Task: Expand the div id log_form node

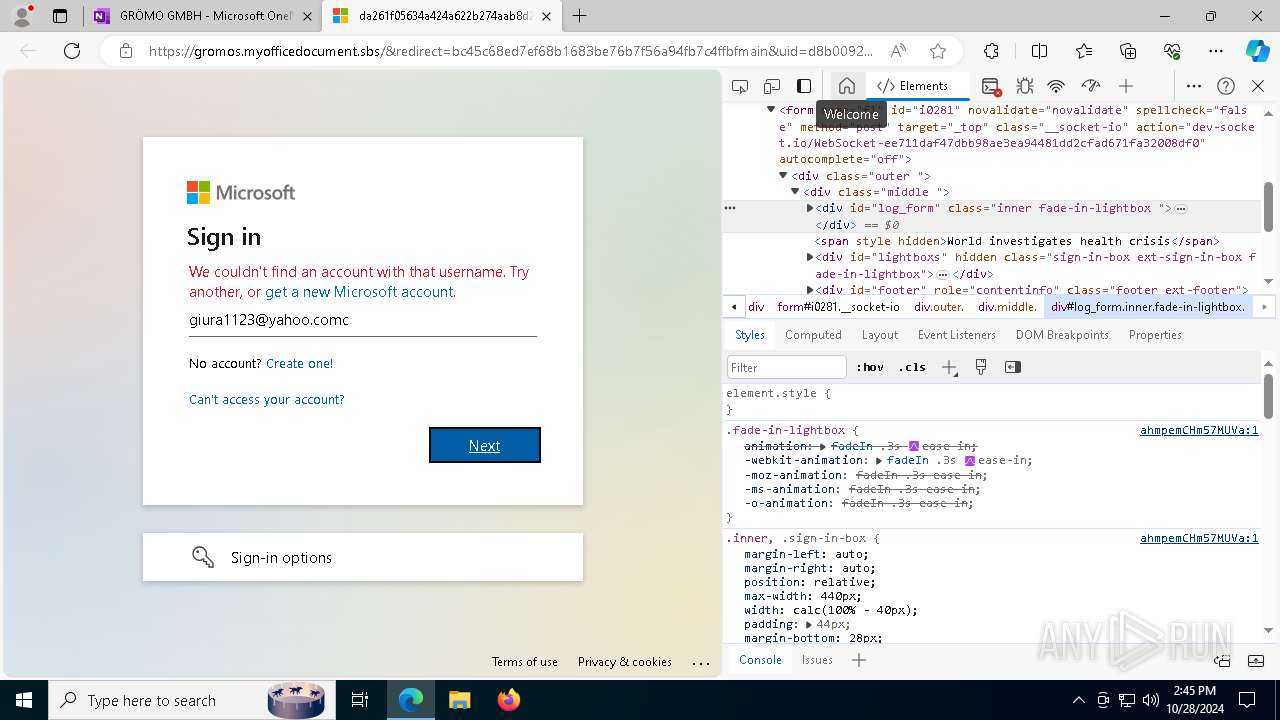Action: (810, 208)
